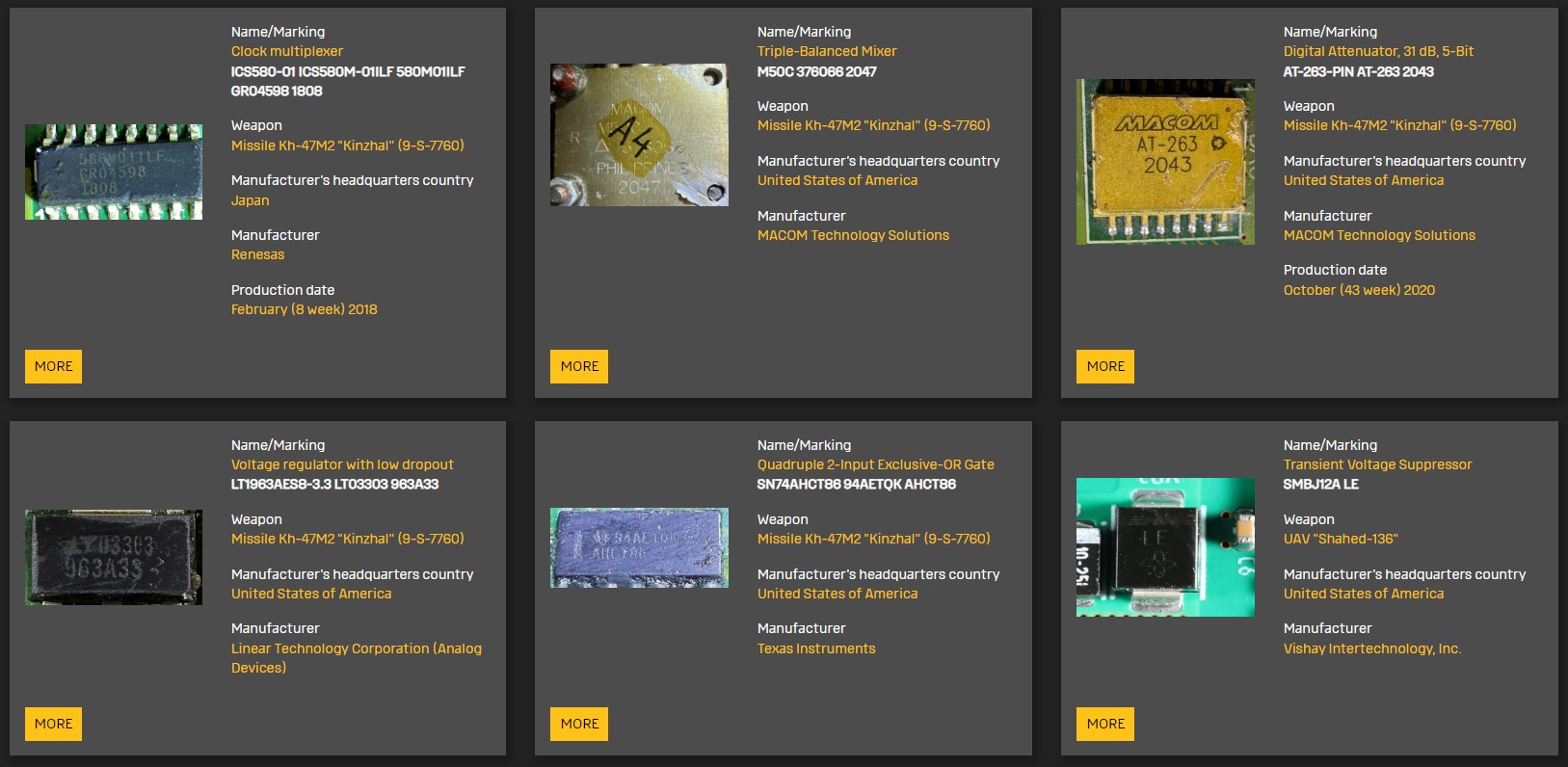The width and height of the screenshot is (1568, 767).
Task: Click MORE on Transient Voltage Suppressor card
Action: (1105, 724)
